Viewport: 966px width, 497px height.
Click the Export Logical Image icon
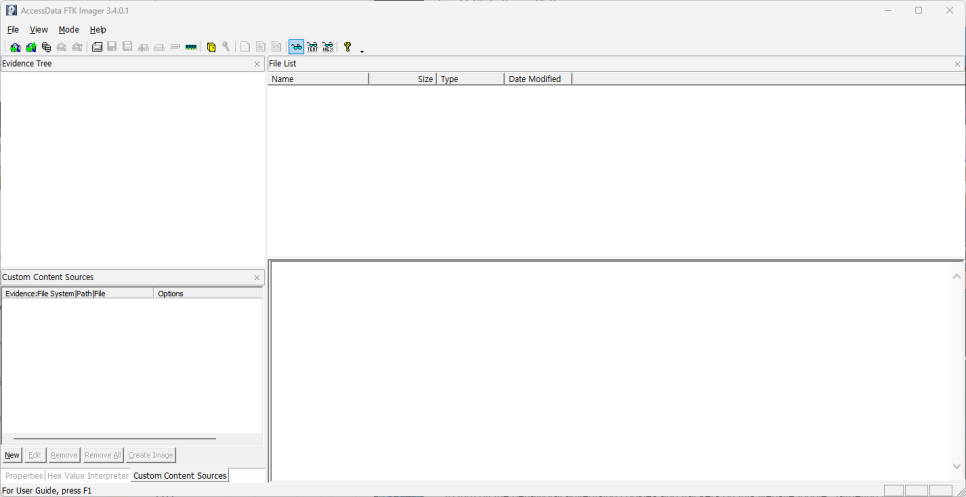tap(128, 47)
